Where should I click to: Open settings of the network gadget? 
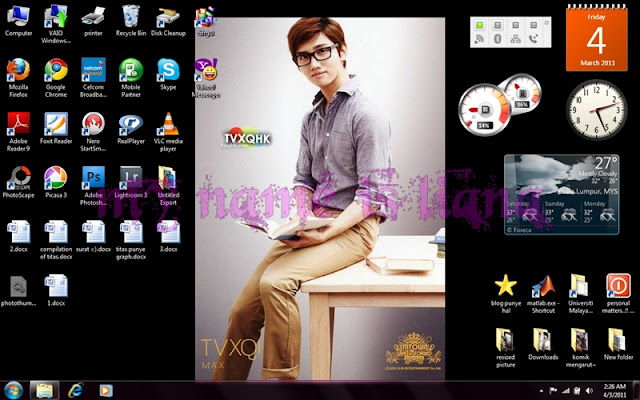click(547, 23)
